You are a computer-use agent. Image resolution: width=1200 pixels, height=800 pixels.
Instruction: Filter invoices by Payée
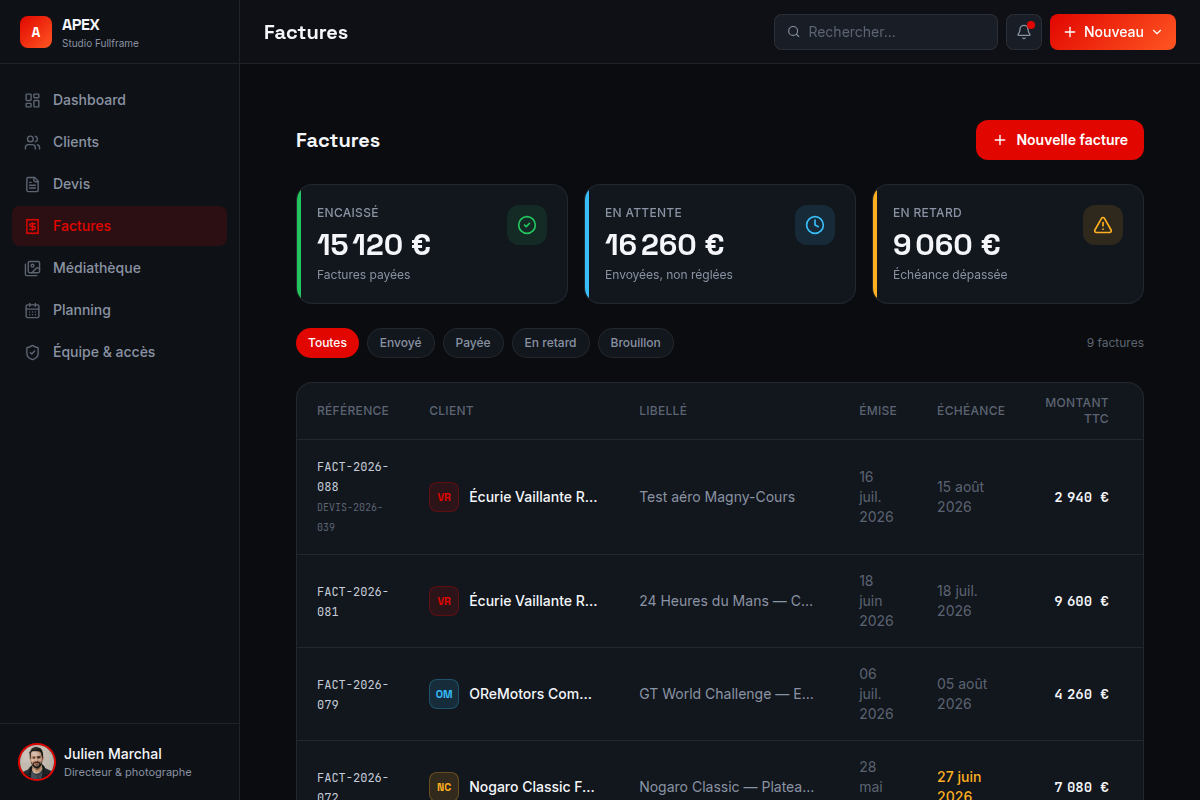(x=473, y=343)
